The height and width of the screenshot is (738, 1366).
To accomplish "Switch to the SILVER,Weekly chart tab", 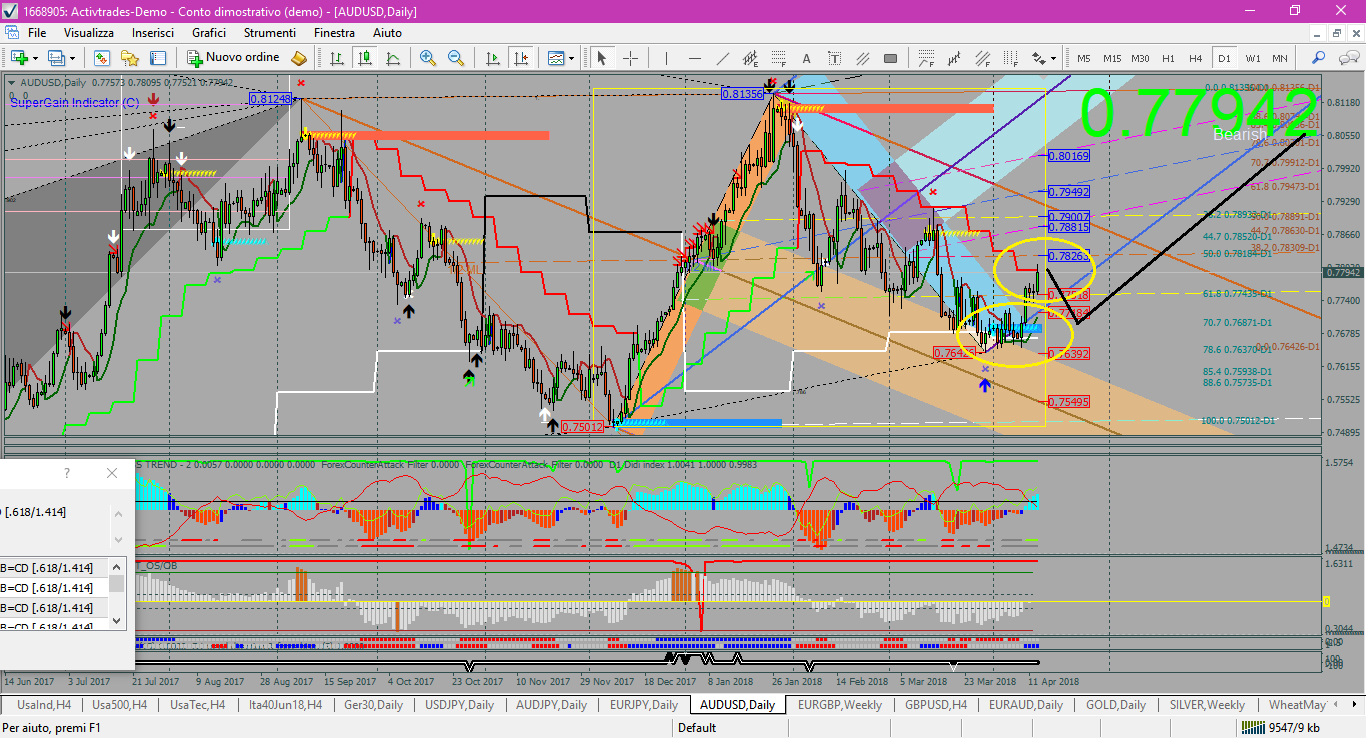I will click(1207, 705).
